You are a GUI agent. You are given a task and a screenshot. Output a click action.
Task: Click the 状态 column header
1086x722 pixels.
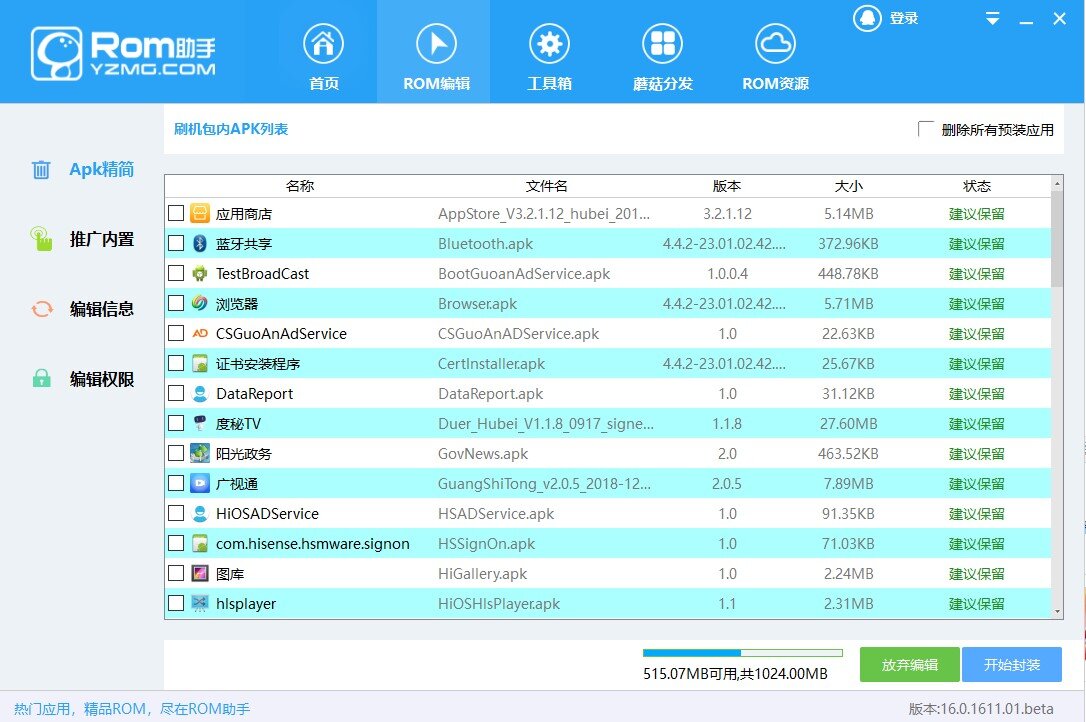click(x=977, y=186)
